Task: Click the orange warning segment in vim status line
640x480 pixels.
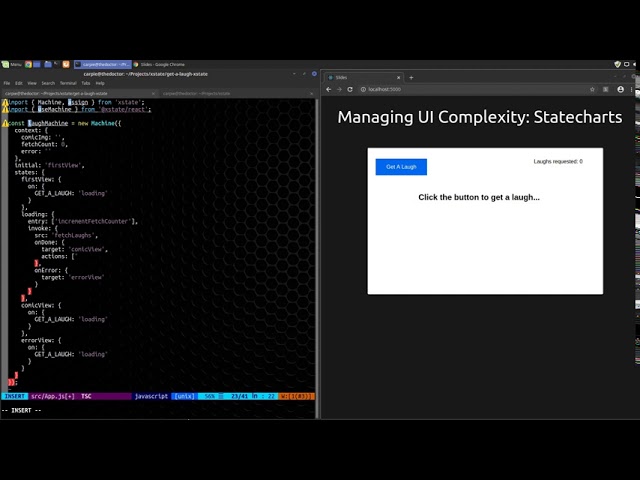Action: pos(296,396)
